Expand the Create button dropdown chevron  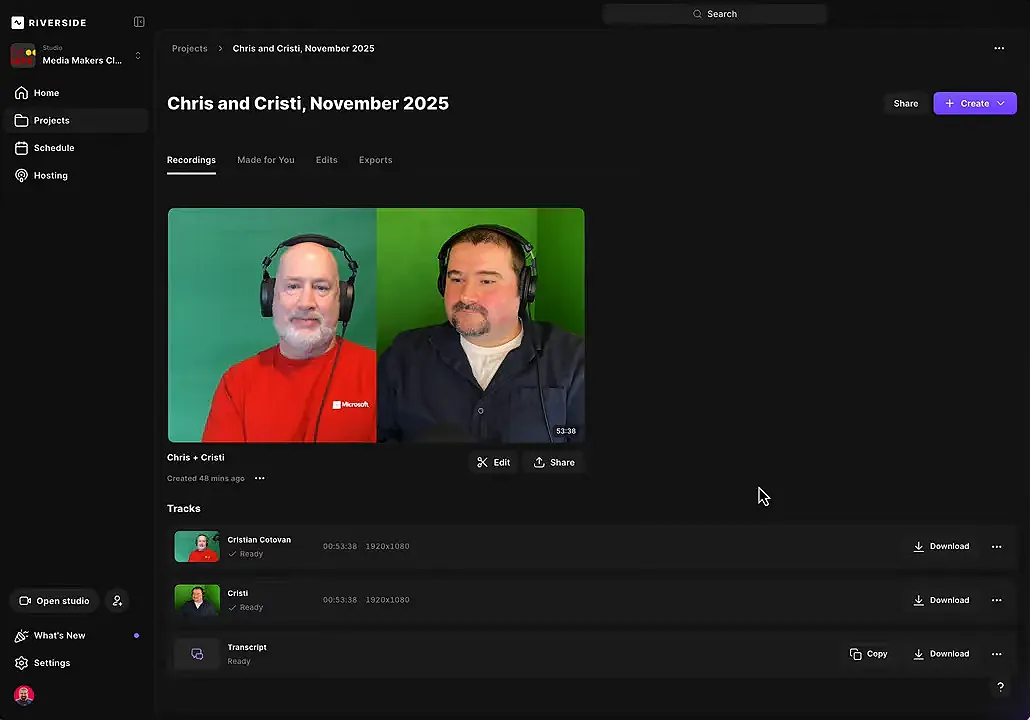point(1000,103)
